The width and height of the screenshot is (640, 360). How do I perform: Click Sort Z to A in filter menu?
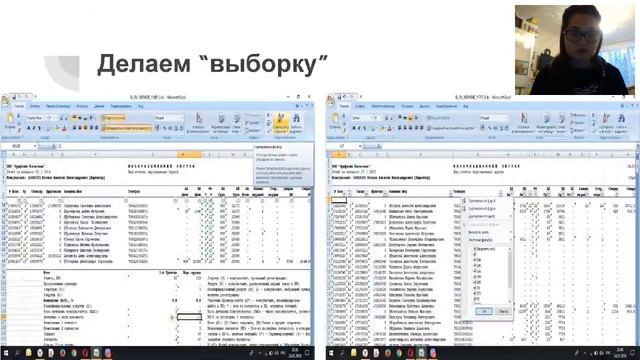pos(482,209)
